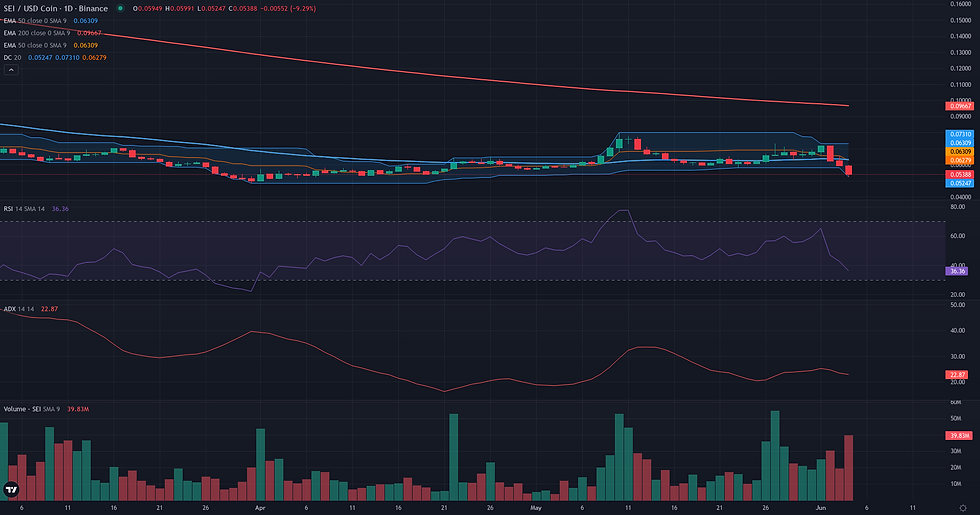Select EMA 50 legend with orange 0.06309 value
This screenshot has height=515, width=980.
51,45
